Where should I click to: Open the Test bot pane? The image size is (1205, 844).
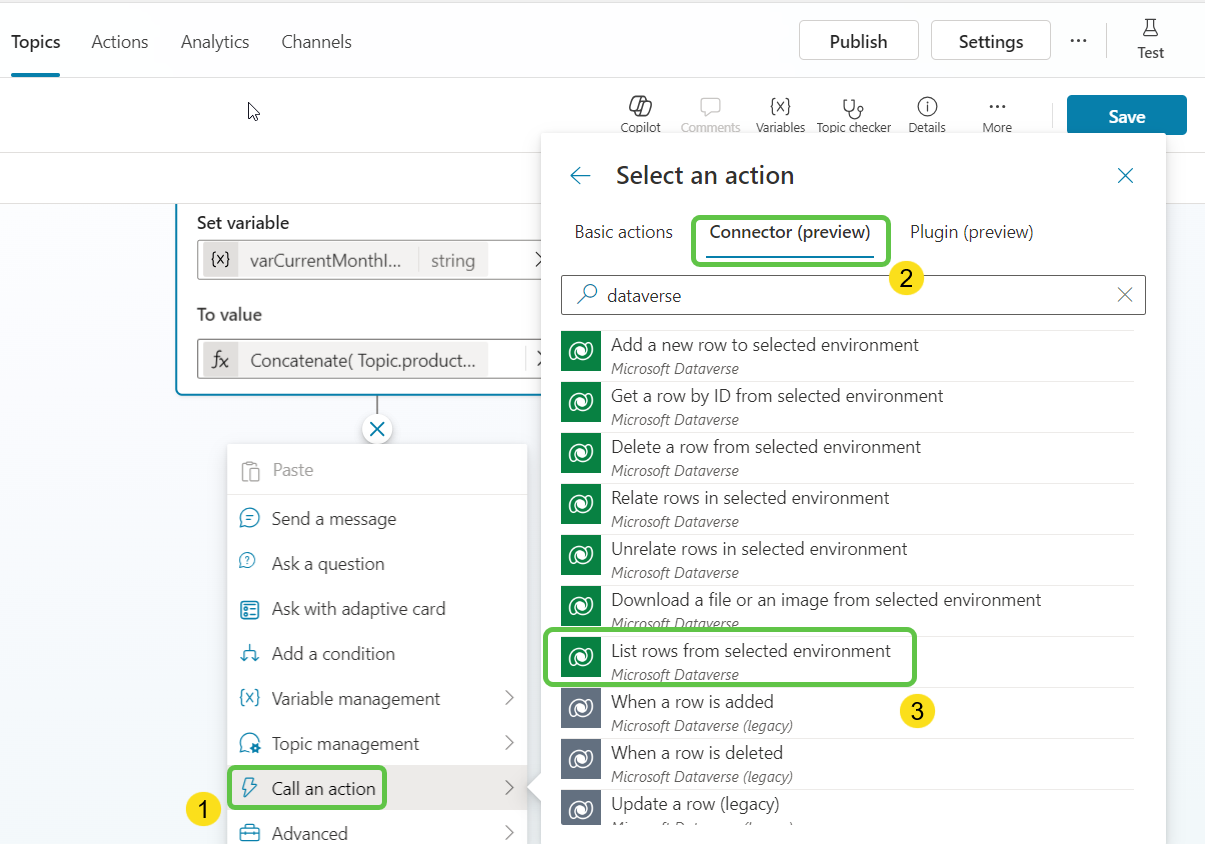pos(1150,40)
